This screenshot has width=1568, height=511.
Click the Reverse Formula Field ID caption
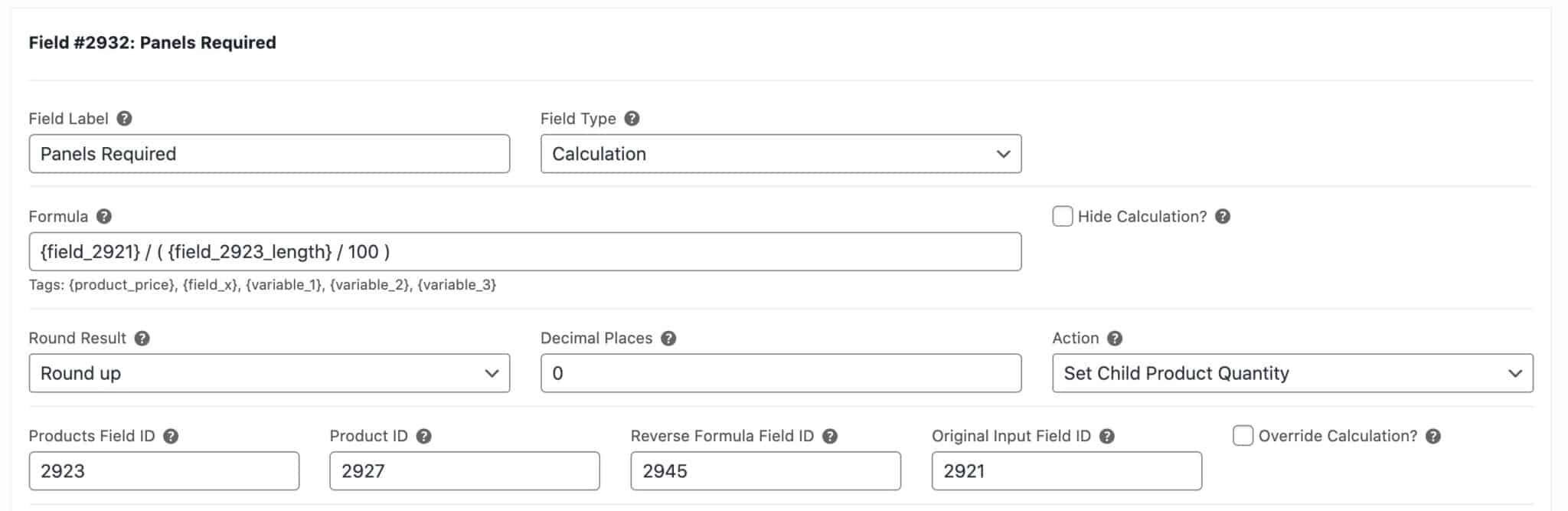click(x=722, y=436)
